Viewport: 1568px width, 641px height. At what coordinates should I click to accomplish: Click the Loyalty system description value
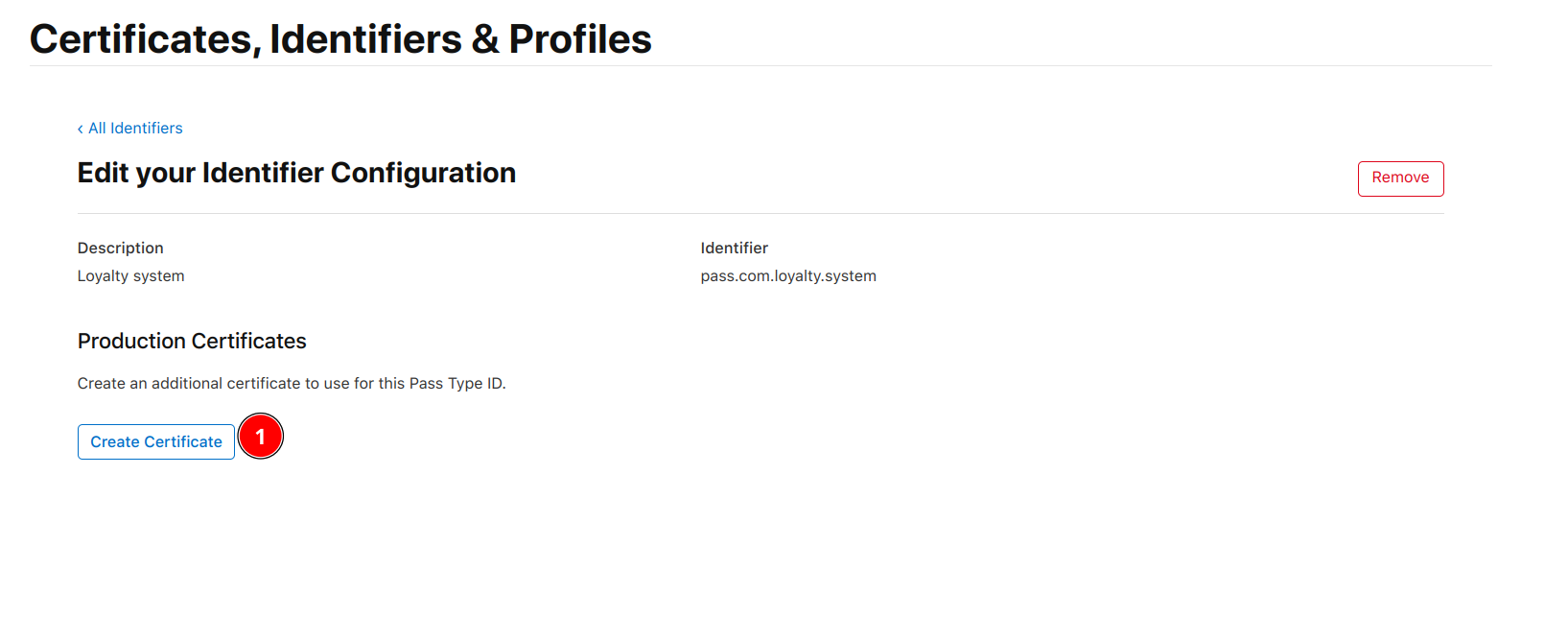pos(131,276)
